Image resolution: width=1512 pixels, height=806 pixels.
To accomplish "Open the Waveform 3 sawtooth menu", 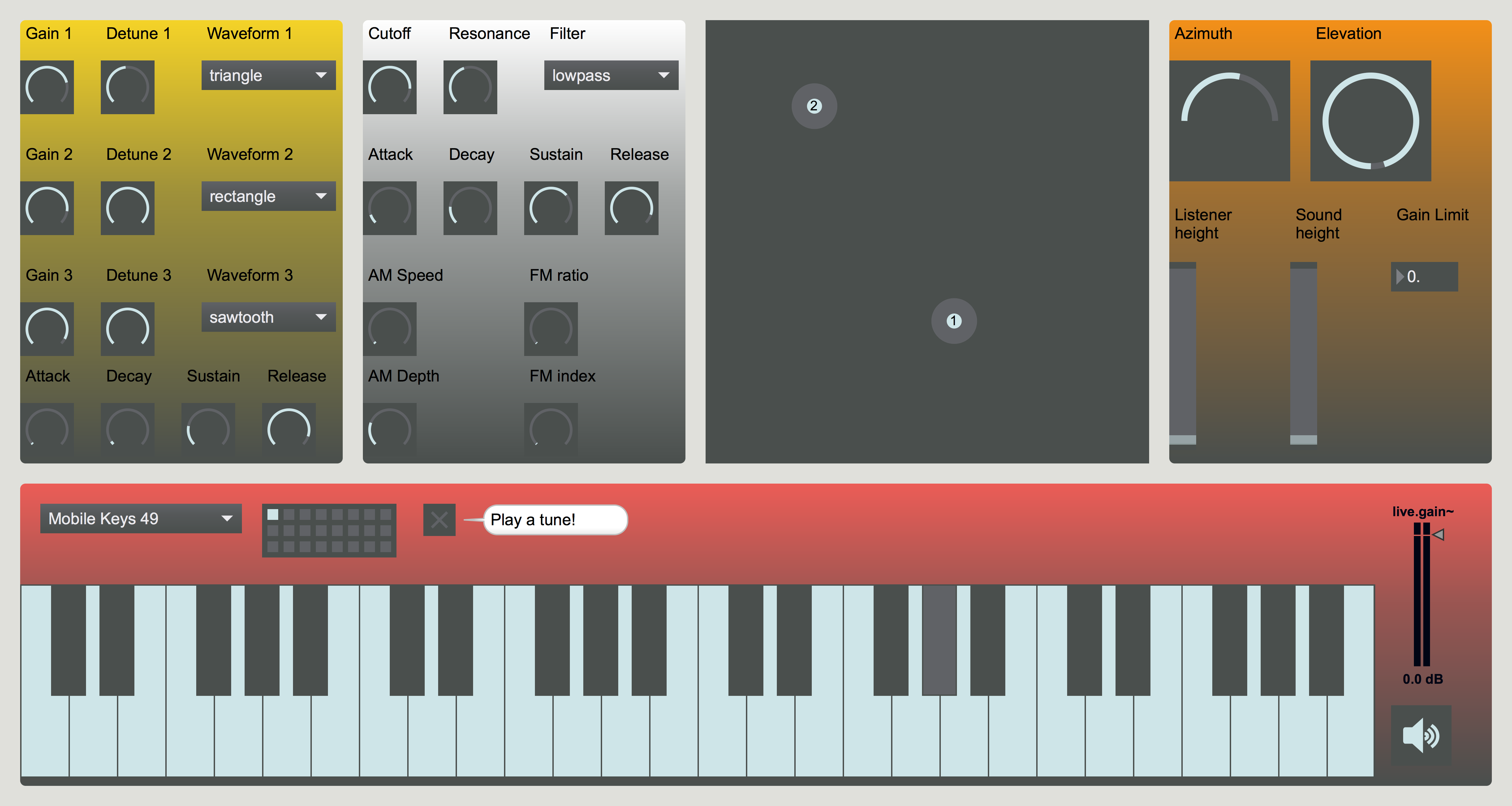I will tap(268, 317).
